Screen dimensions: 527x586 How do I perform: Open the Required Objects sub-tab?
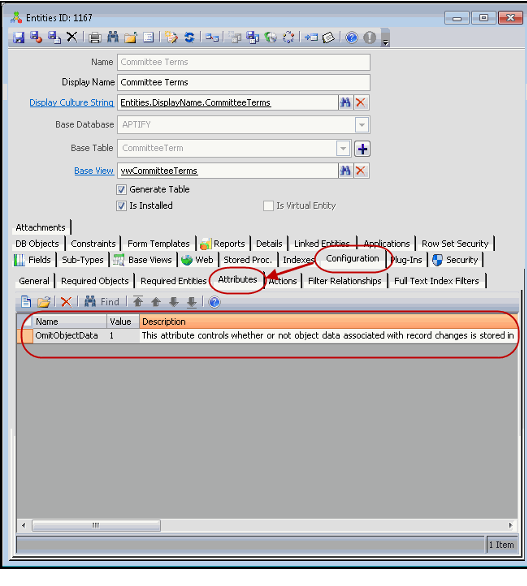click(x=95, y=281)
